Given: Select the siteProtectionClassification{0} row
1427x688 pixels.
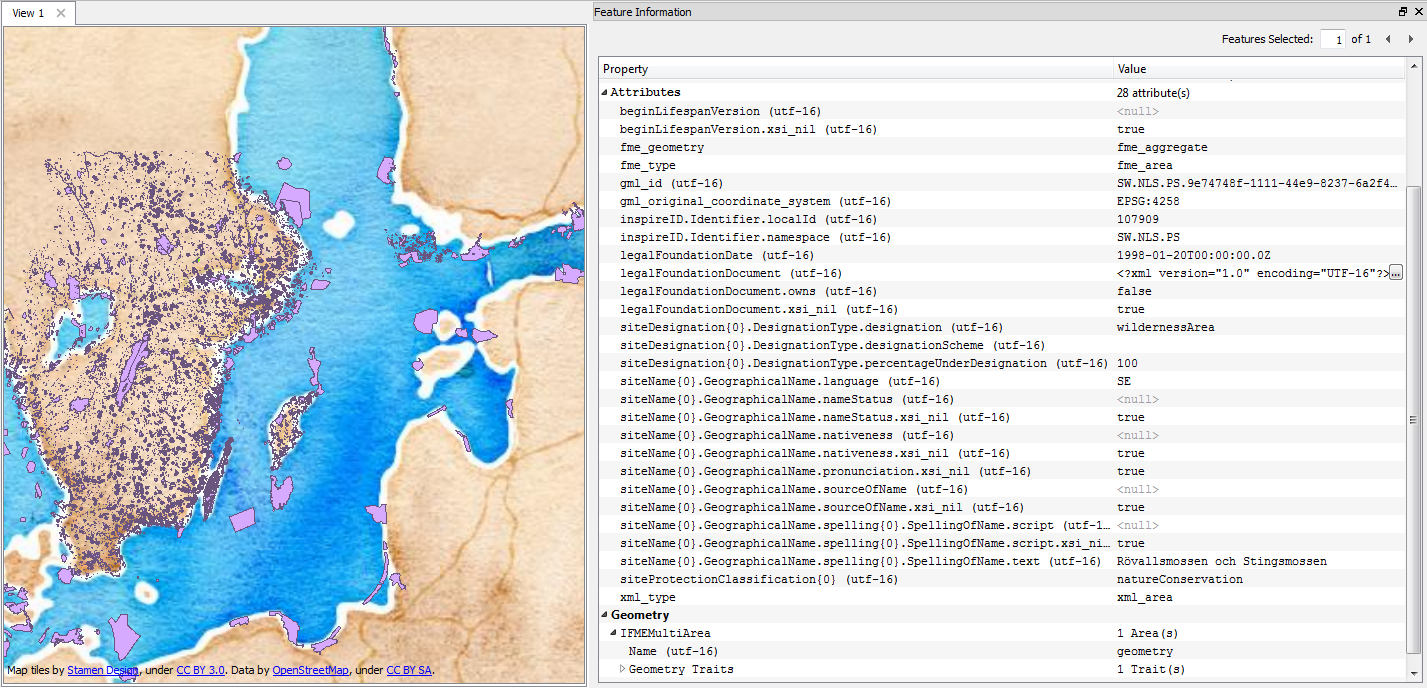Looking at the screenshot, I should 1002,579.
